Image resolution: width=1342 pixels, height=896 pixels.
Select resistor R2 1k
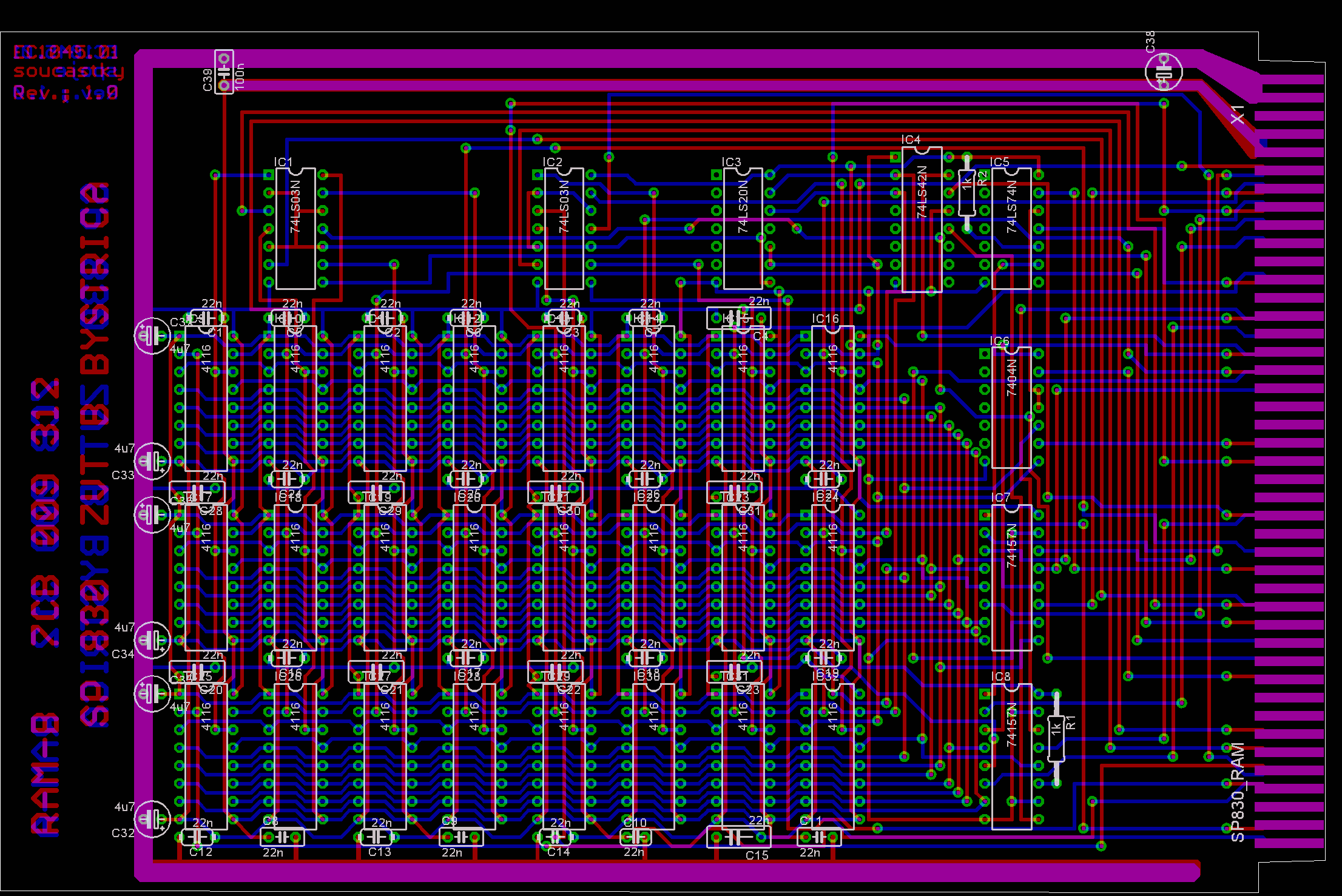tap(966, 193)
